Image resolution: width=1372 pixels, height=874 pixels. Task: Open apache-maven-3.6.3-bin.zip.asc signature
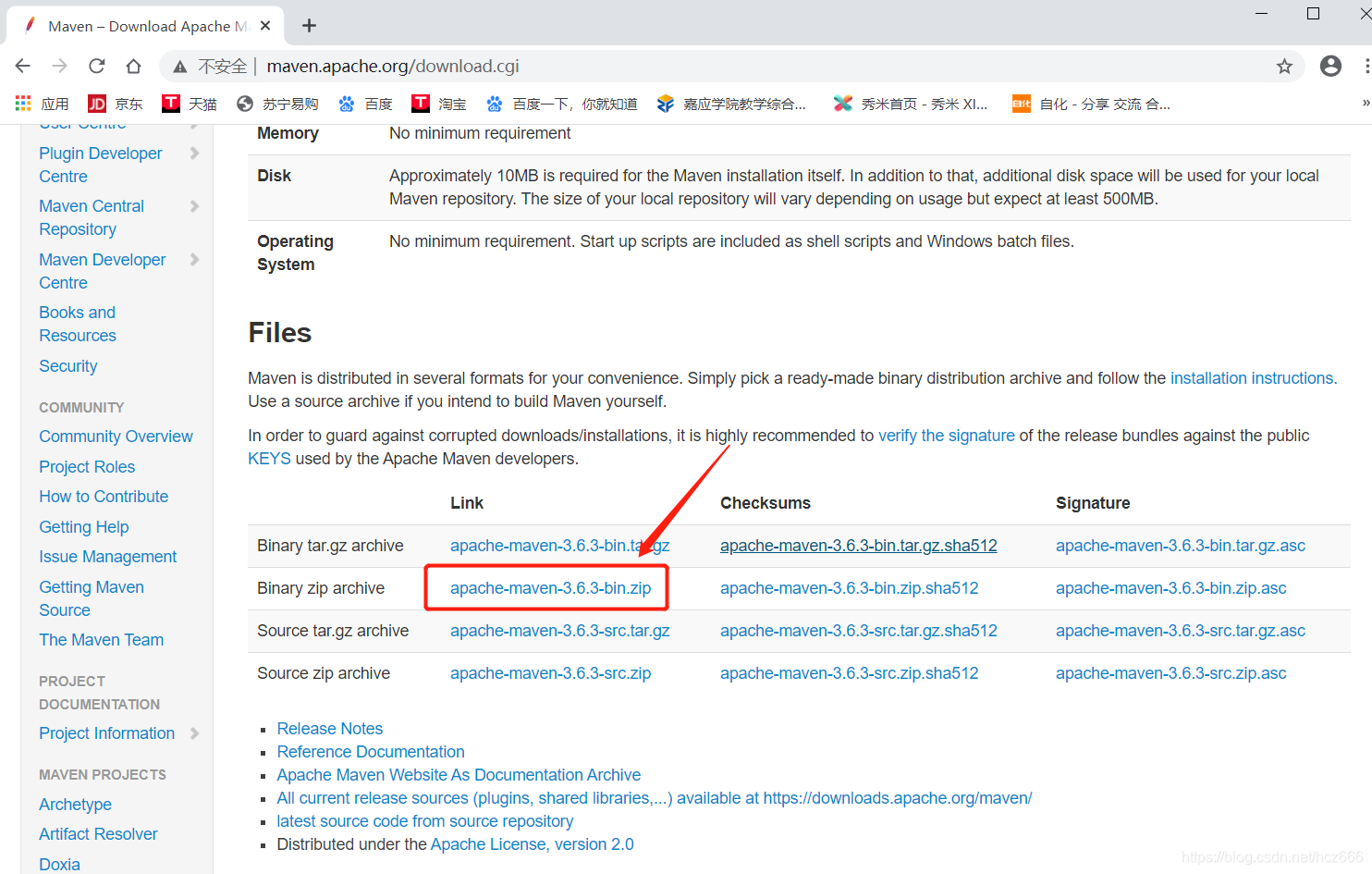1170,588
